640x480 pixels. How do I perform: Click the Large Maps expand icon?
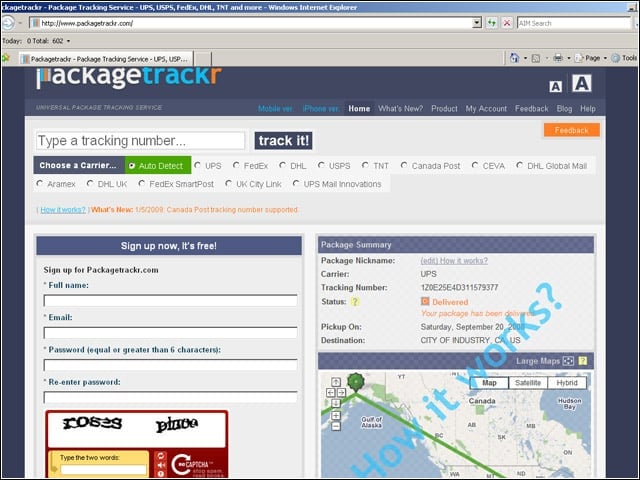[x=568, y=361]
